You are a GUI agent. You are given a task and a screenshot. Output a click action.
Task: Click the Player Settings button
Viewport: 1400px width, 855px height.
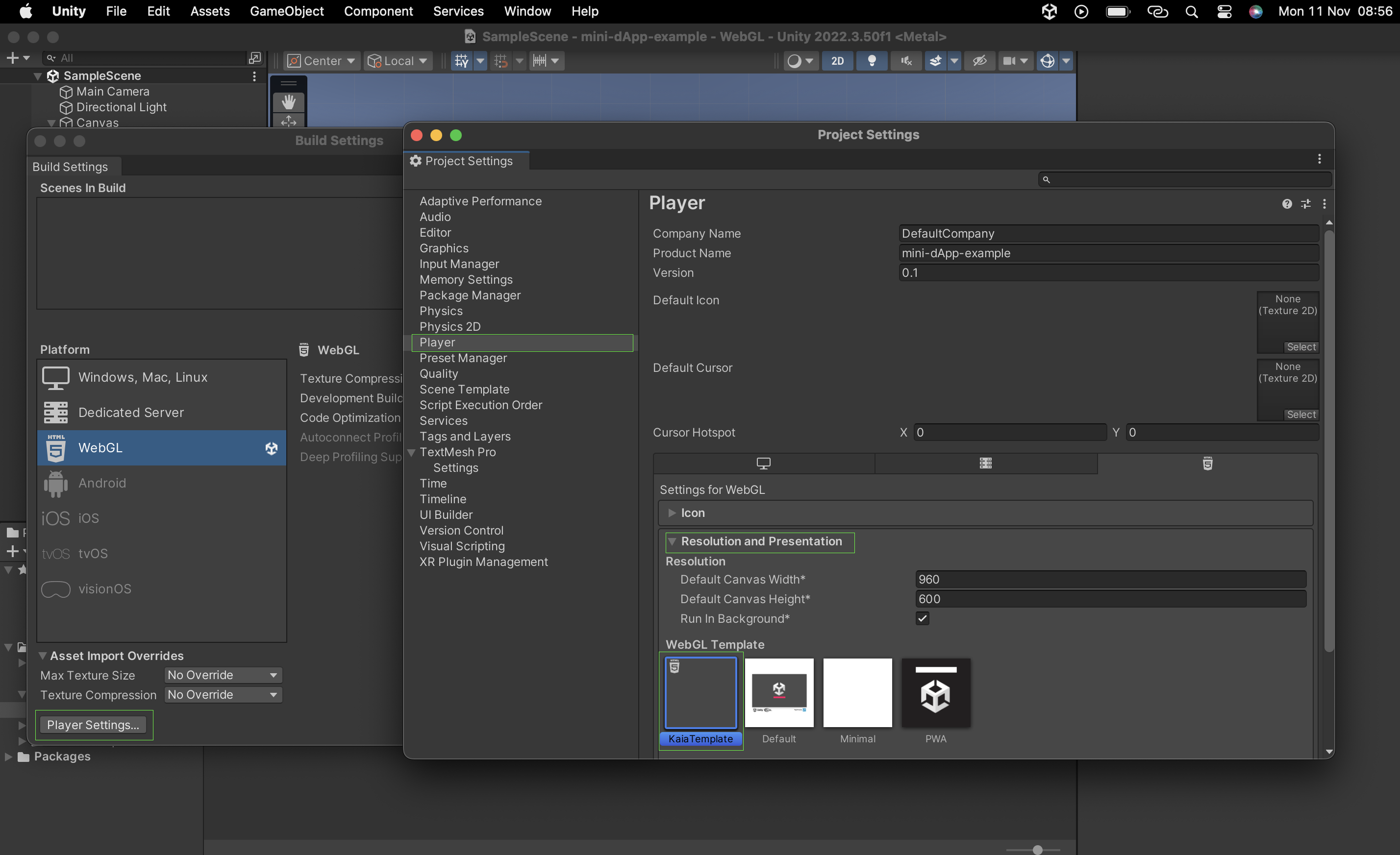93,725
